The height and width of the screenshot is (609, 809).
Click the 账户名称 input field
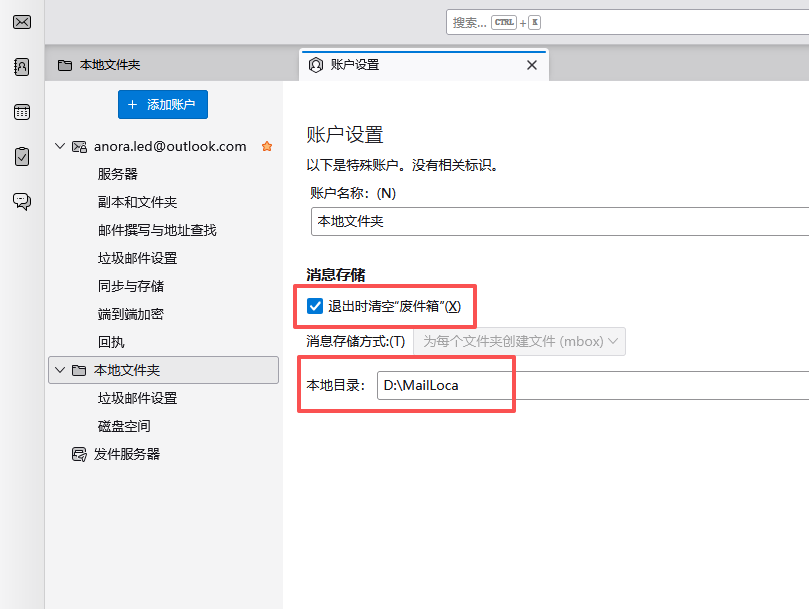[x=560, y=221]
